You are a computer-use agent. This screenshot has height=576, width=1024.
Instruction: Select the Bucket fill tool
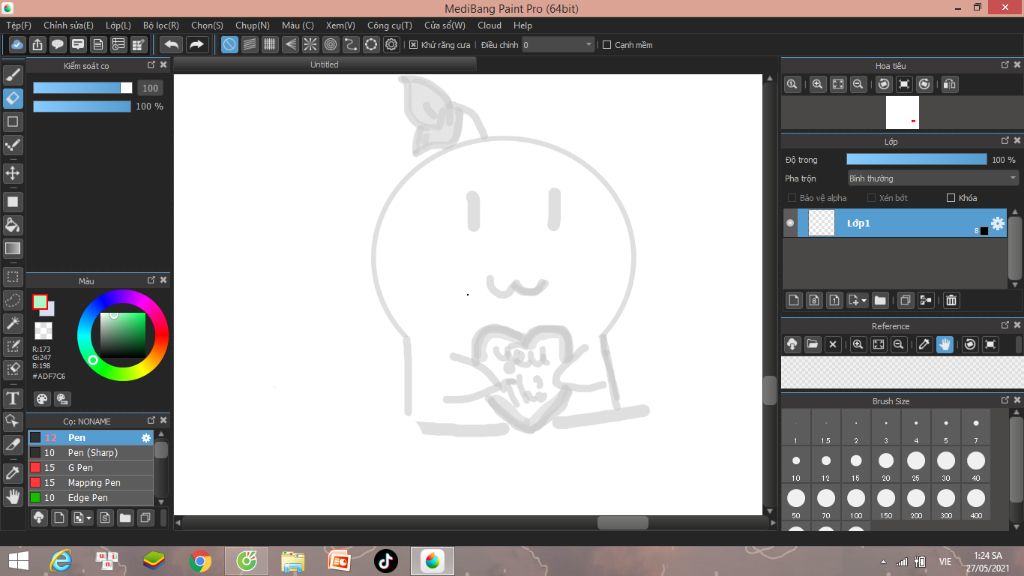[x=12, y=225]
